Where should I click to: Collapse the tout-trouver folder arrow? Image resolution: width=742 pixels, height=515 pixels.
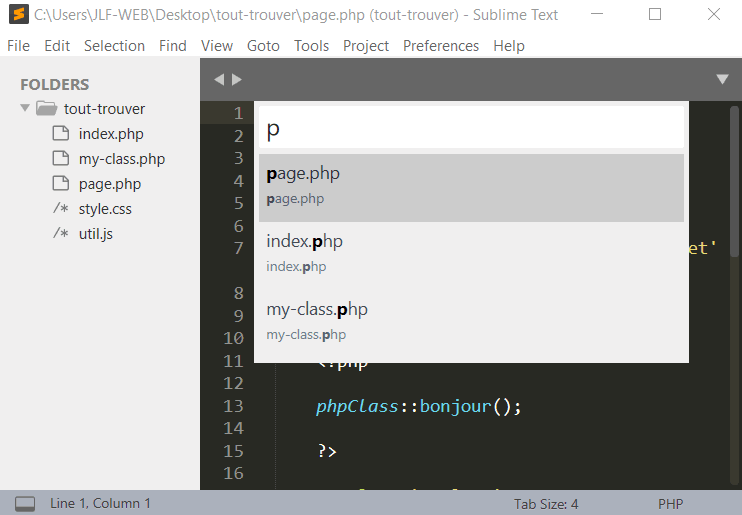point(25,108)
